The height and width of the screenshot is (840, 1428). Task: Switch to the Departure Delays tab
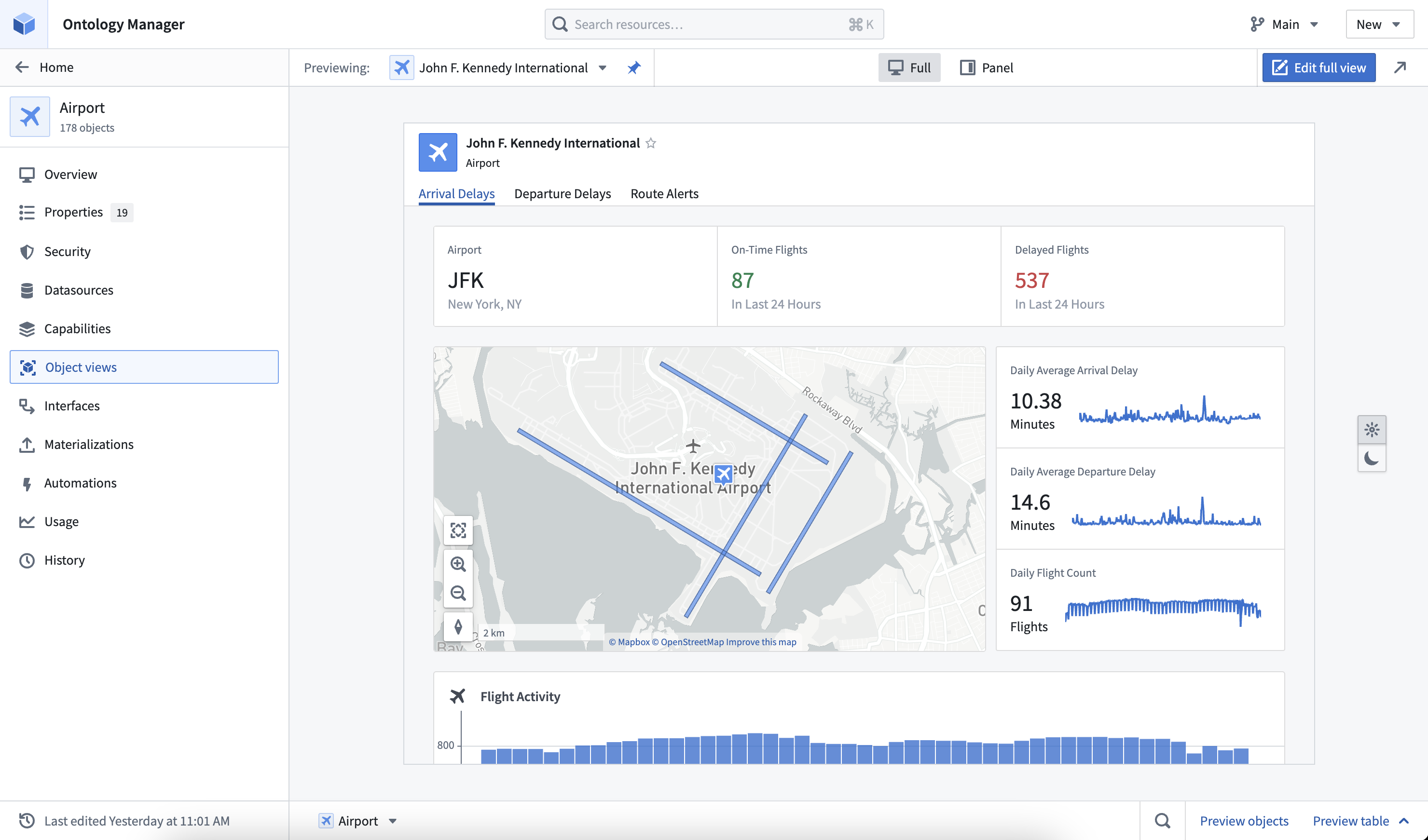[x=562, y=193]
